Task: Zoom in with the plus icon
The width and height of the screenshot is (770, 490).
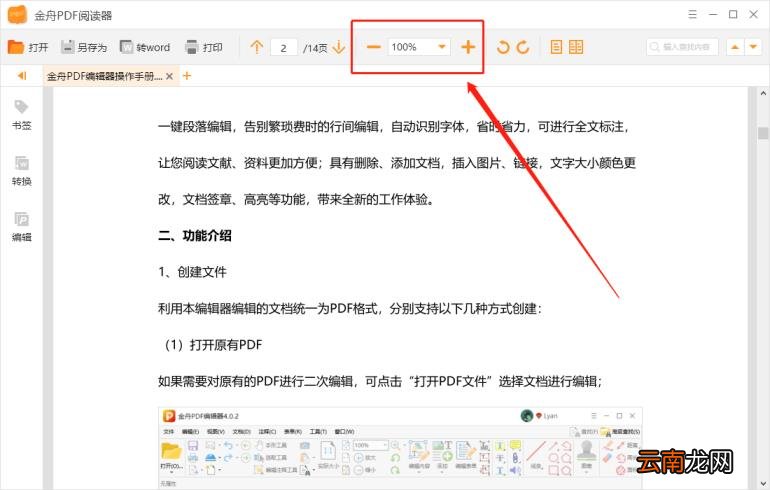Action: pos(468,47)
